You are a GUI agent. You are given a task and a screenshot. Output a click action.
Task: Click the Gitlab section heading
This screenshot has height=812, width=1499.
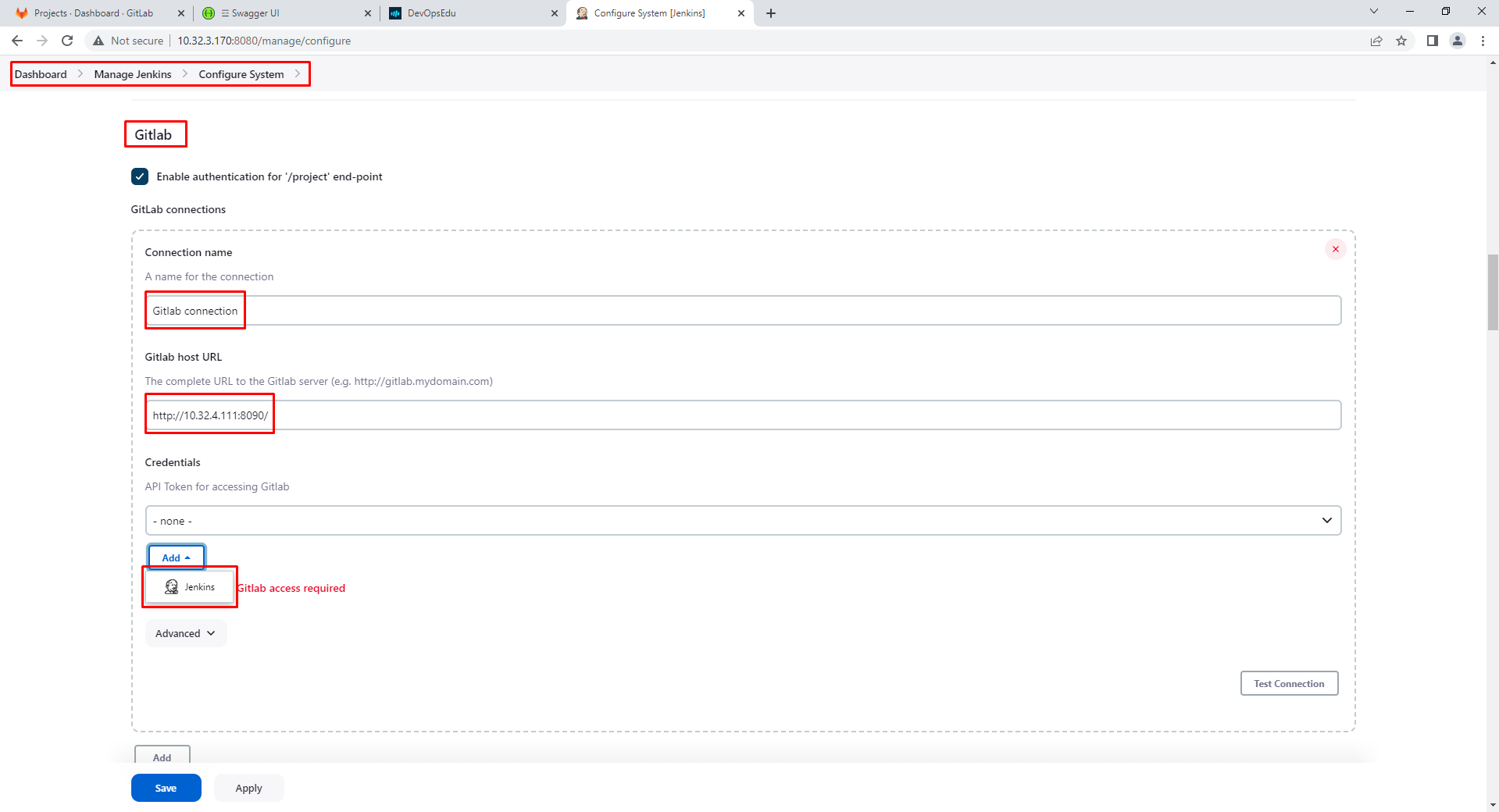pos(153,135)
